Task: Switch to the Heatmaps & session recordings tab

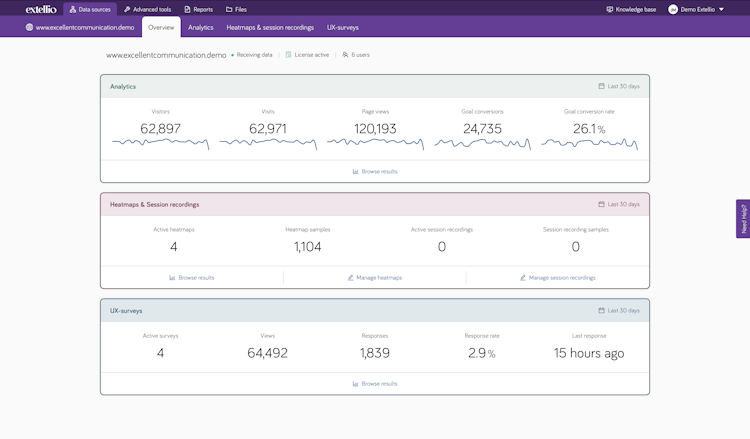Action: point(270,28)
